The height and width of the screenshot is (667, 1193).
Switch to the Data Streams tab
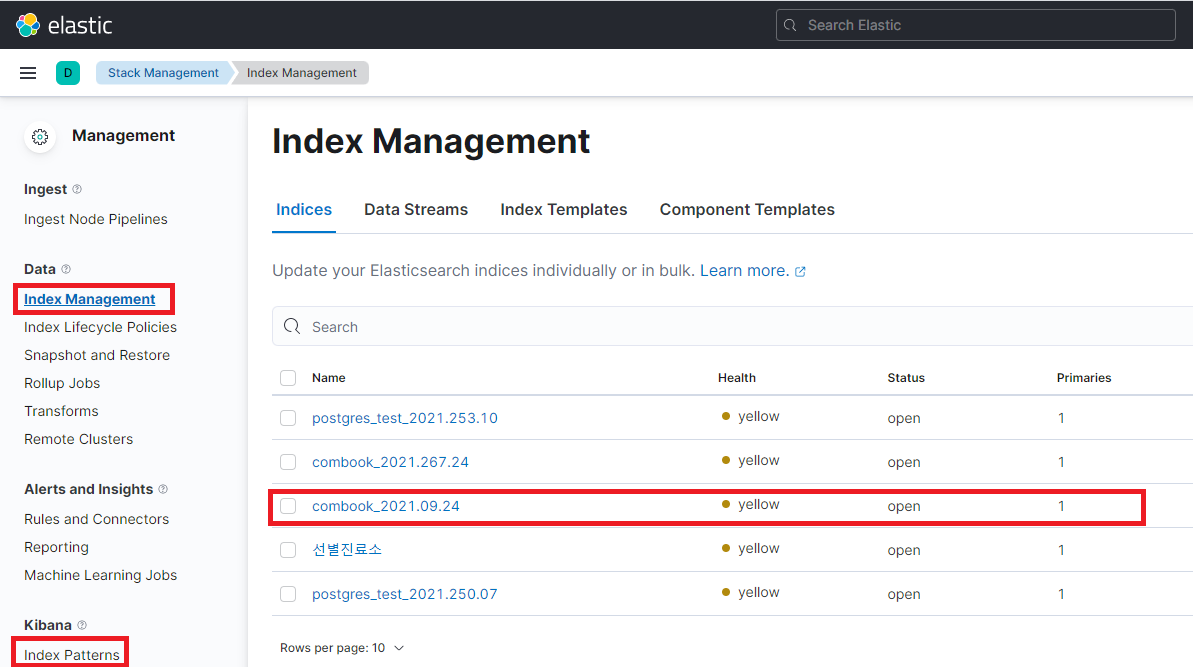416,210
